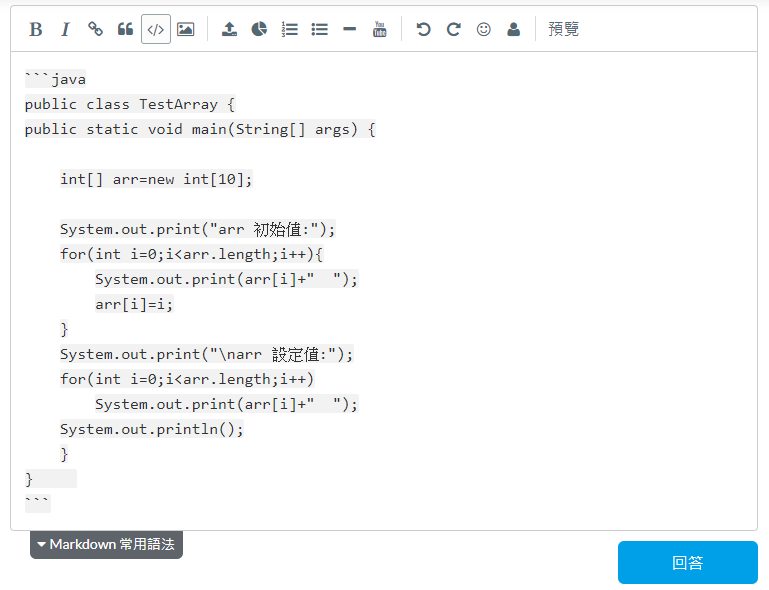
Task: Insert a hyperlink using the chain icon
Action: pyautogui.click(x=95, y=29)
